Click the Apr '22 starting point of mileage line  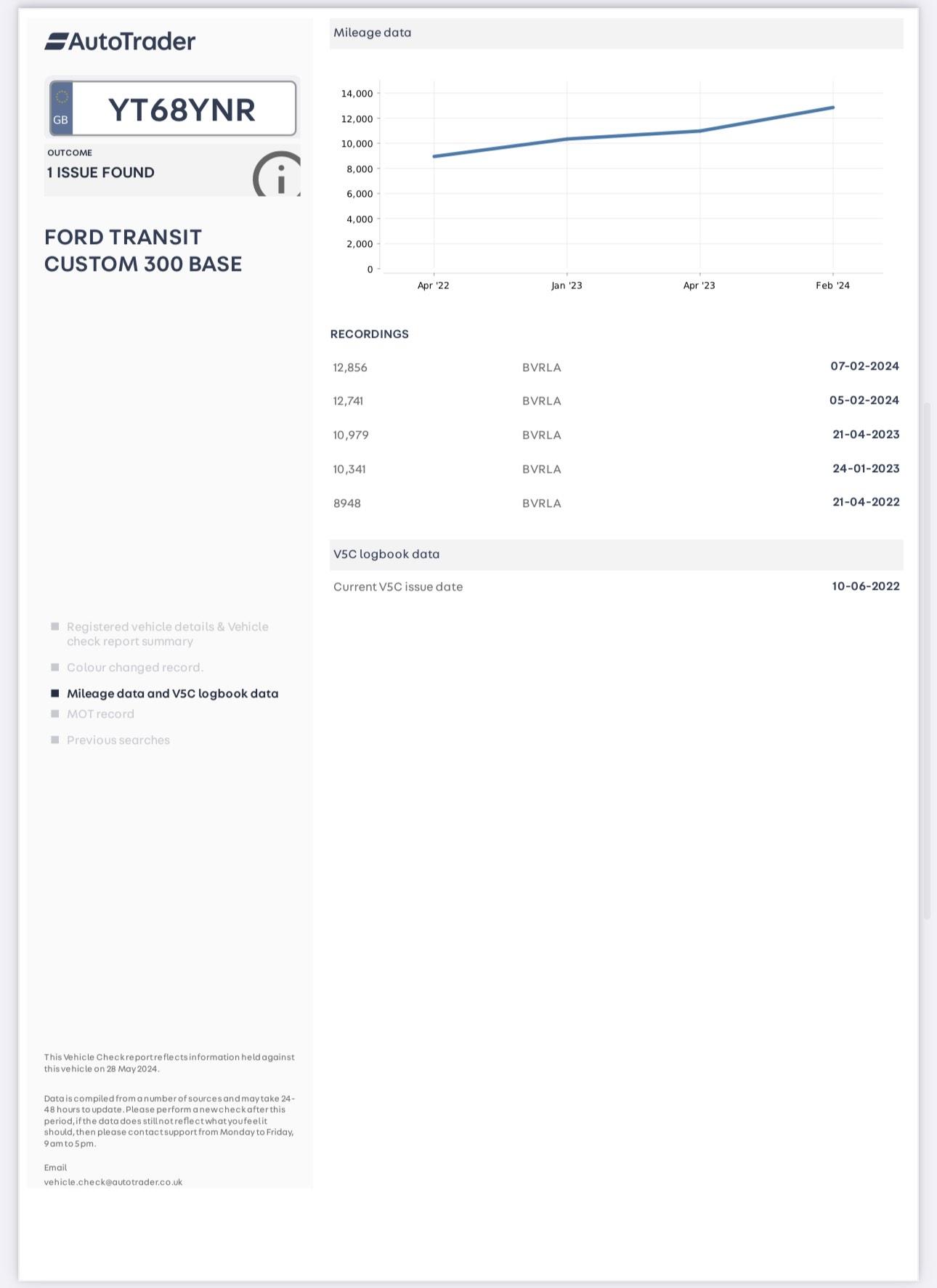[x=434, y=156]
